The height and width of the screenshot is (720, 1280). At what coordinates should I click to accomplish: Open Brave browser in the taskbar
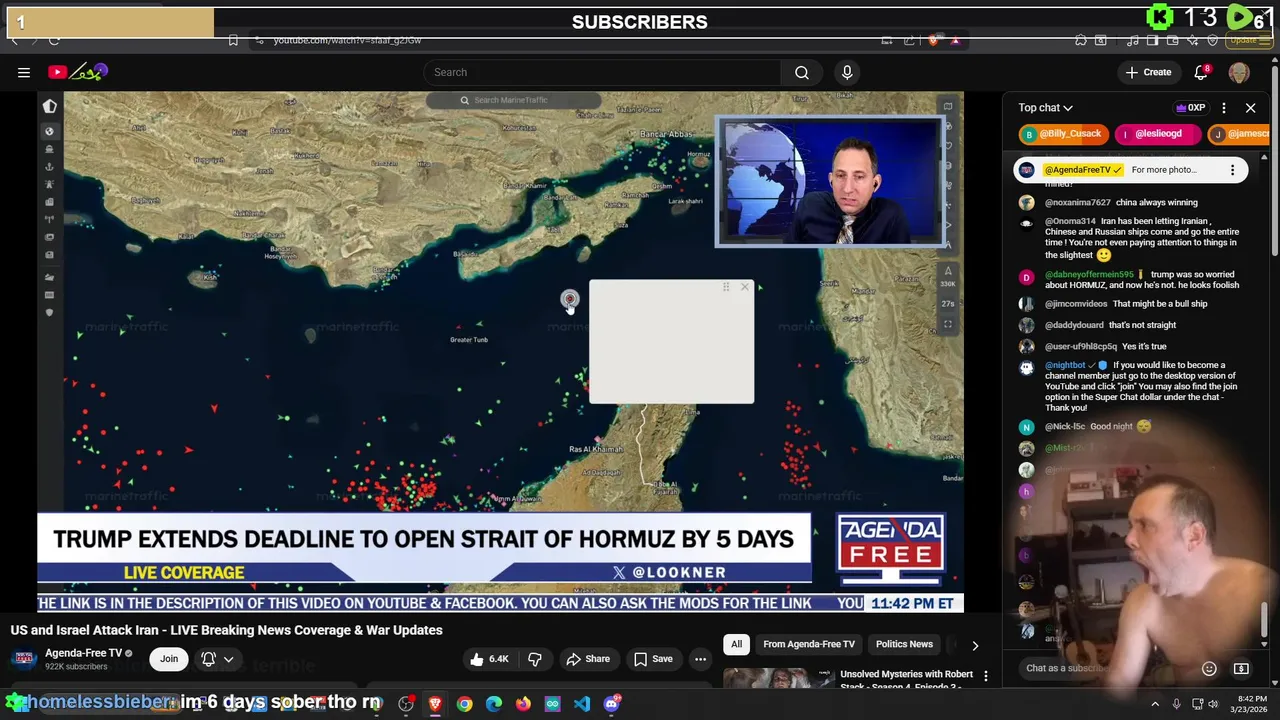[x=435, y=704]
